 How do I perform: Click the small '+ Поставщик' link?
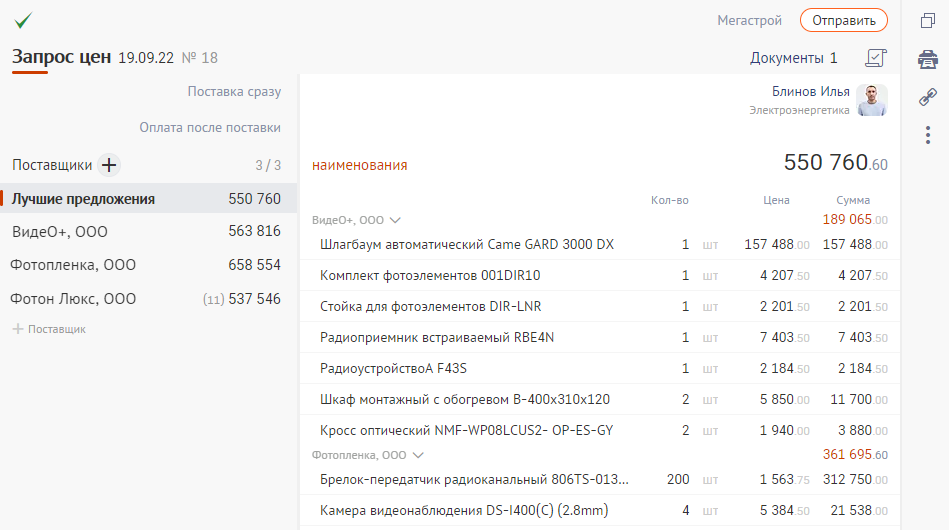click(x=49, y=329)
